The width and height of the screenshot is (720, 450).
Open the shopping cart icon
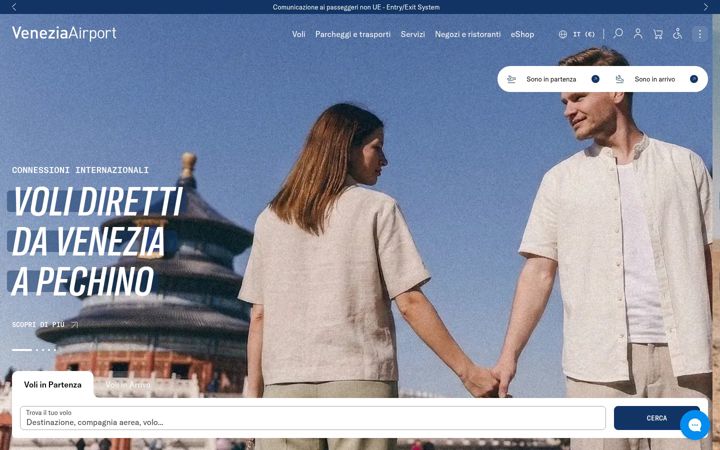pos(658,34)
